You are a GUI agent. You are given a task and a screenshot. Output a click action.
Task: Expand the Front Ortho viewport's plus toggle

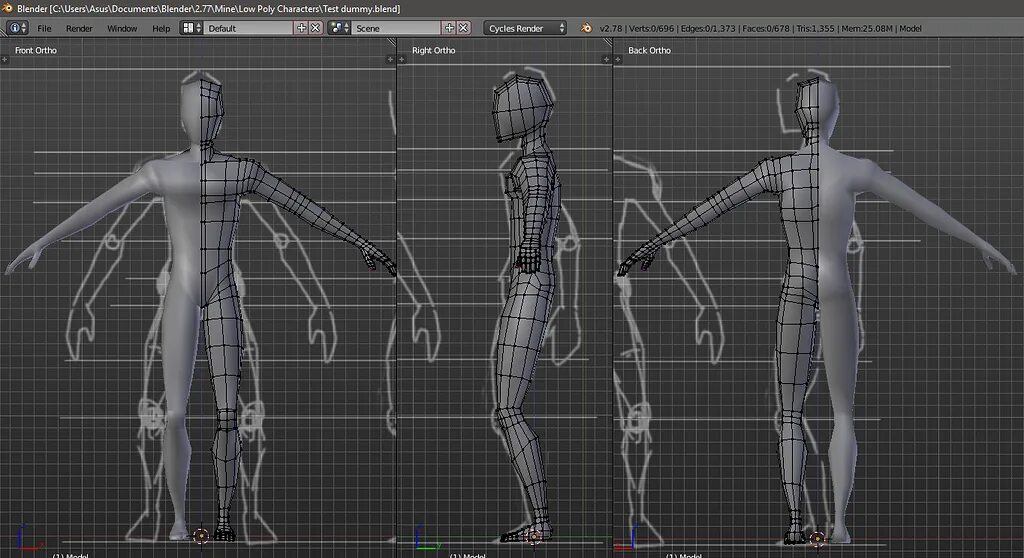pyautogui.click(x=5, y=60)
